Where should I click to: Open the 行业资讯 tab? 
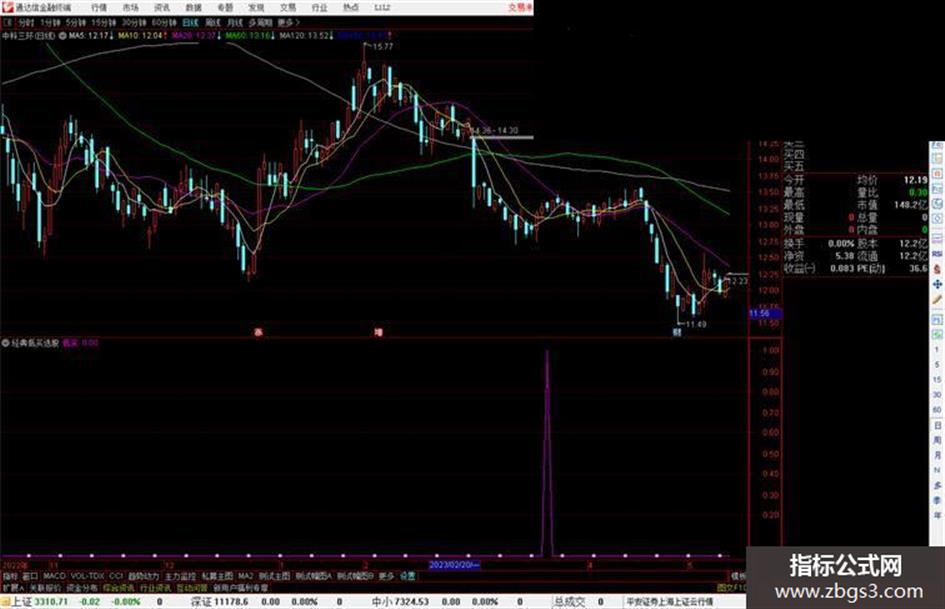point(156,587)
